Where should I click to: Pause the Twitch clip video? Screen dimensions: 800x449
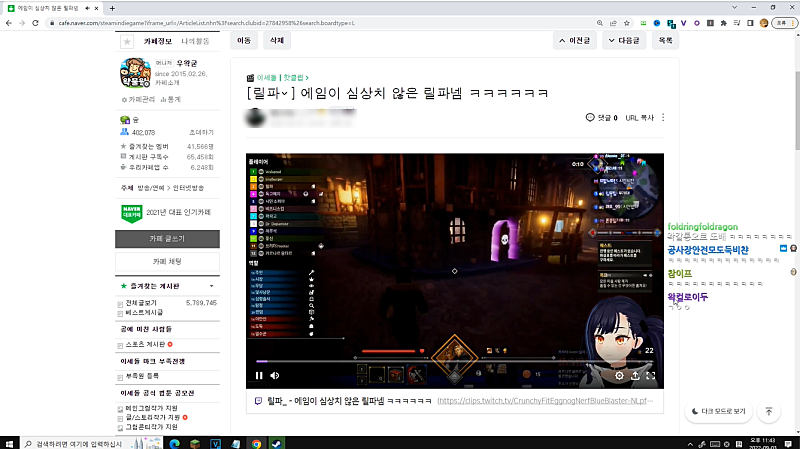[x=259, y=376]
